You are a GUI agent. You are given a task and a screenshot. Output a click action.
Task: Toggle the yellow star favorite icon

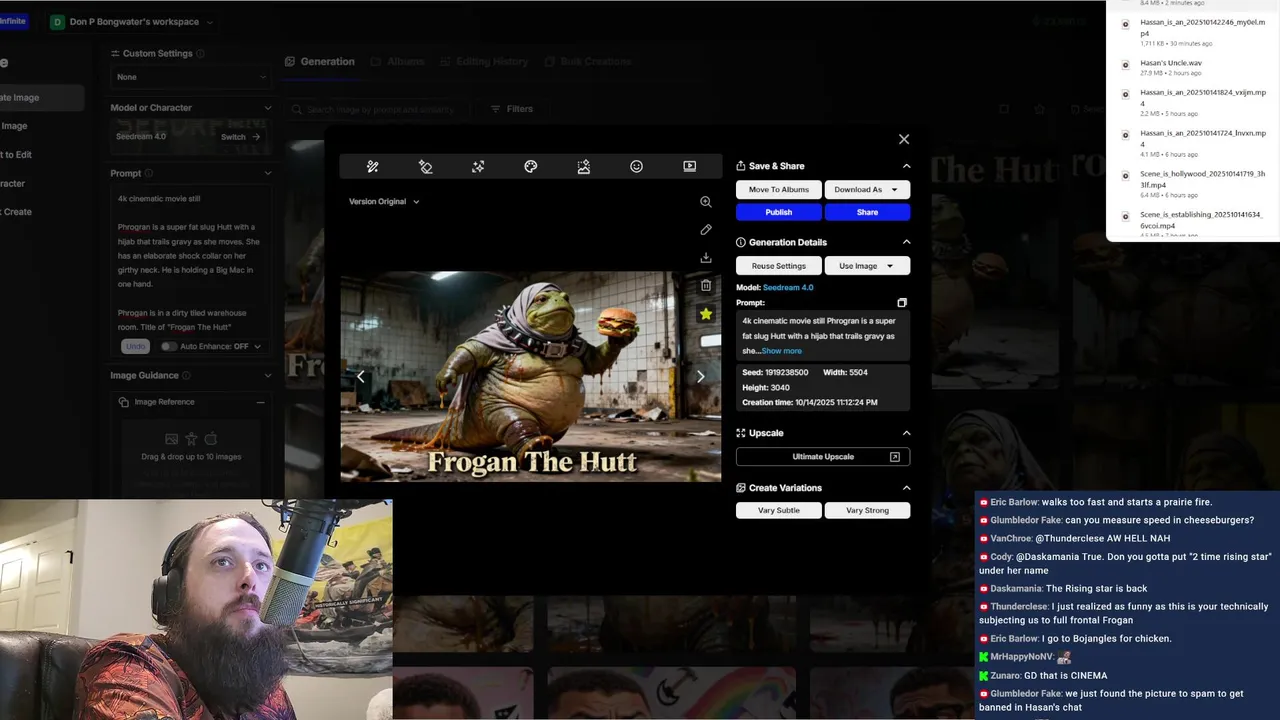(706, 314)
